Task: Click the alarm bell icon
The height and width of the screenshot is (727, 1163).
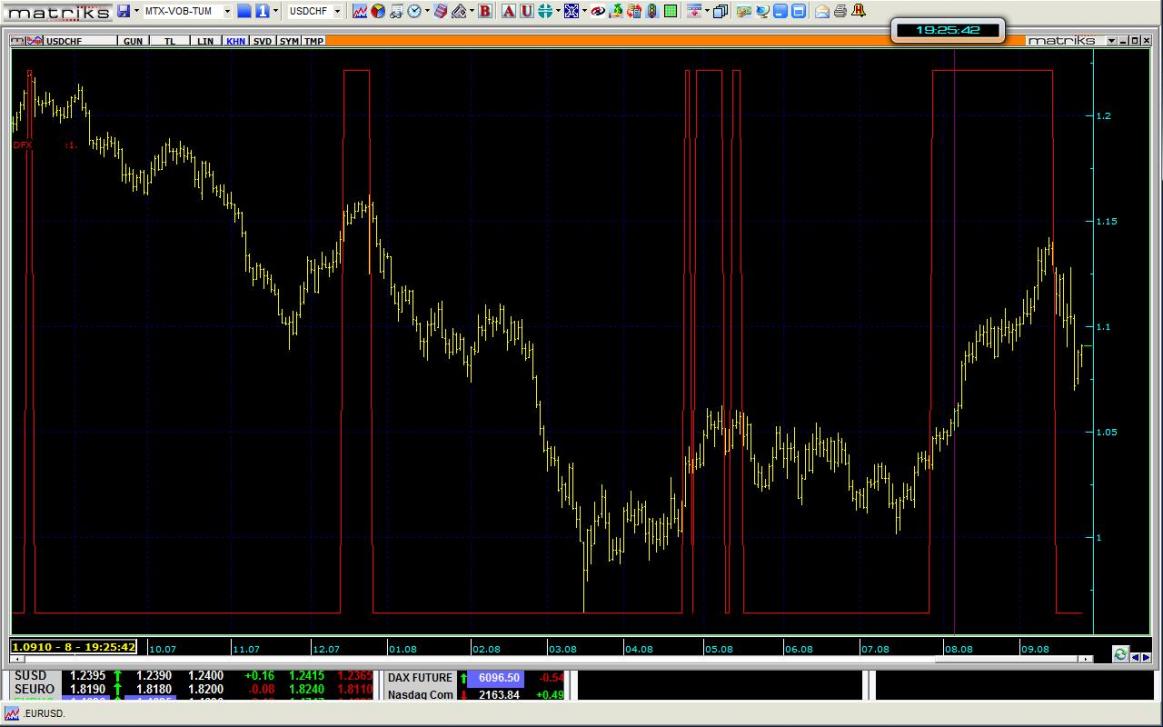Action: point(858,11)
